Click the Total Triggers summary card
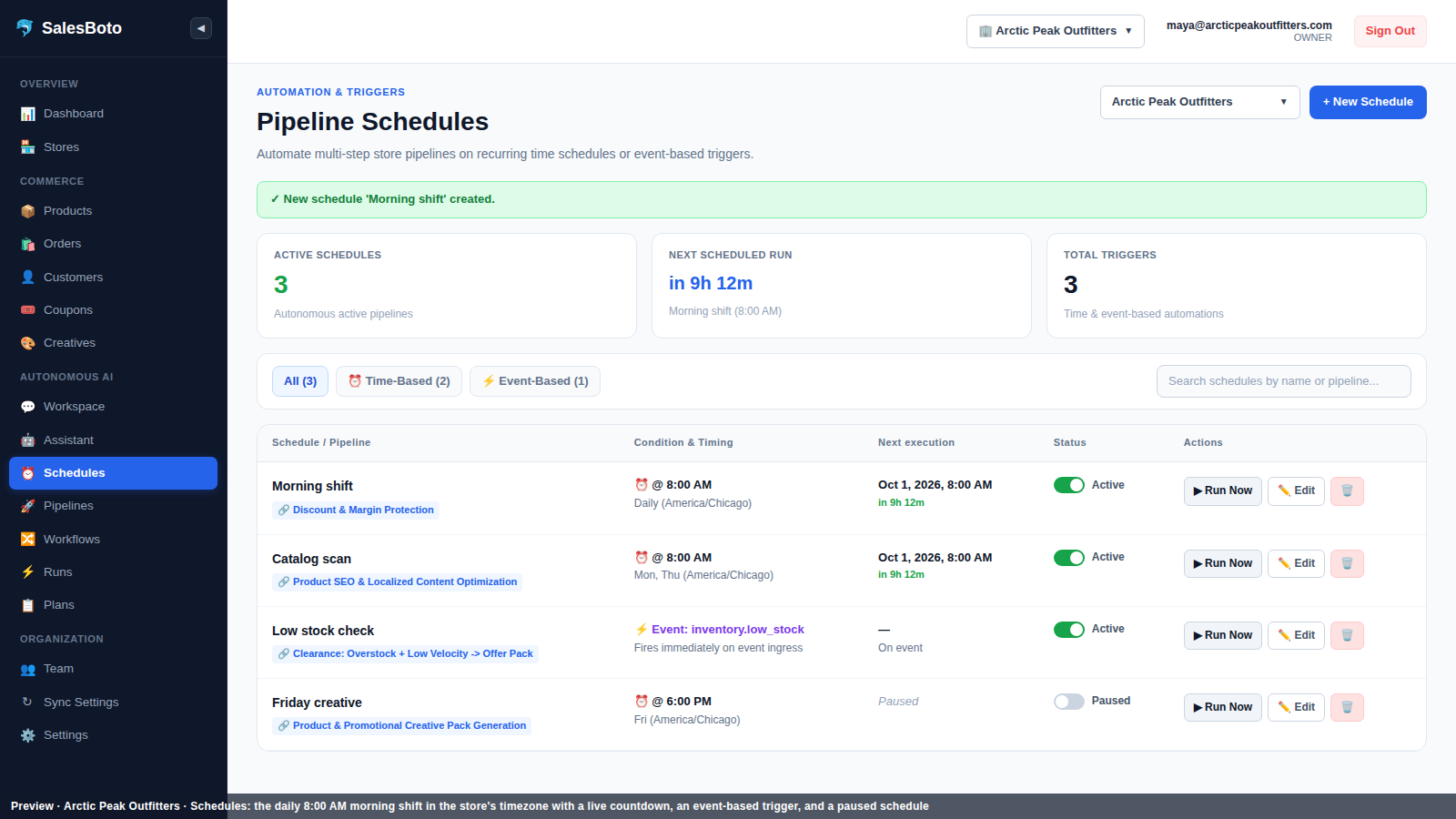 [x=1237, y=286]
